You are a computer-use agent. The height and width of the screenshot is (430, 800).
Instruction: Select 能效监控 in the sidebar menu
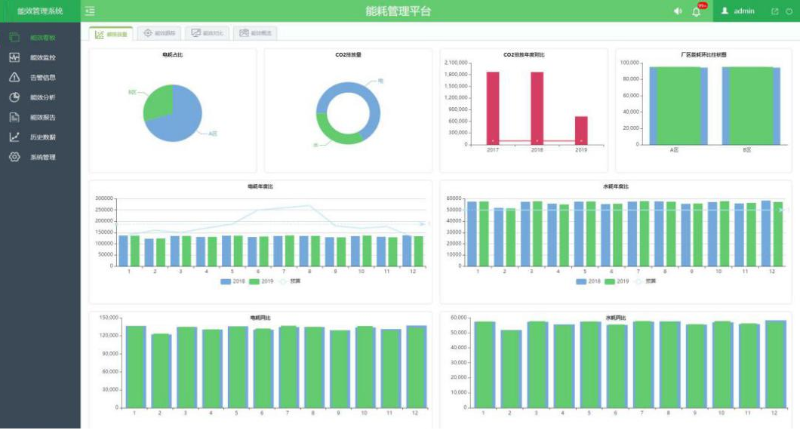(x=42, y=57)
